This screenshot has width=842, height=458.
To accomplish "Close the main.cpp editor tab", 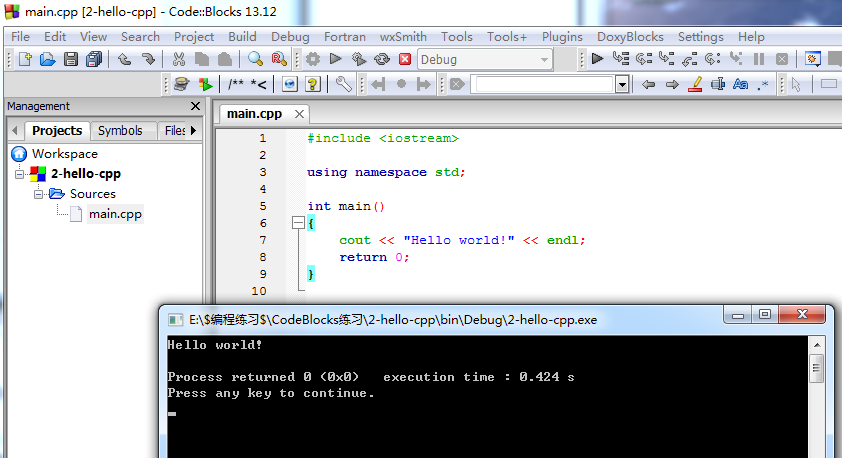I will click(x=299, y=114).
